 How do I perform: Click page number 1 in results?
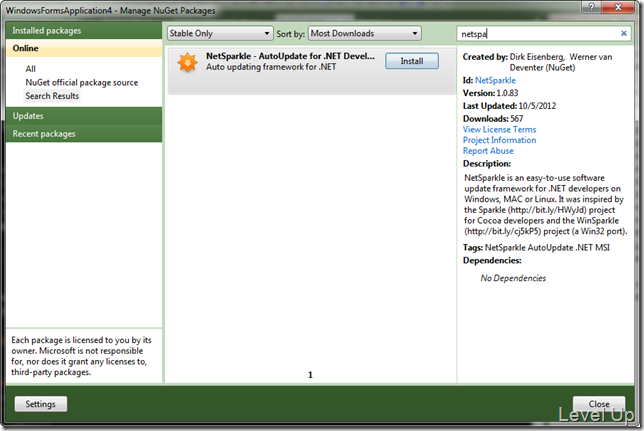coord(310,375)
